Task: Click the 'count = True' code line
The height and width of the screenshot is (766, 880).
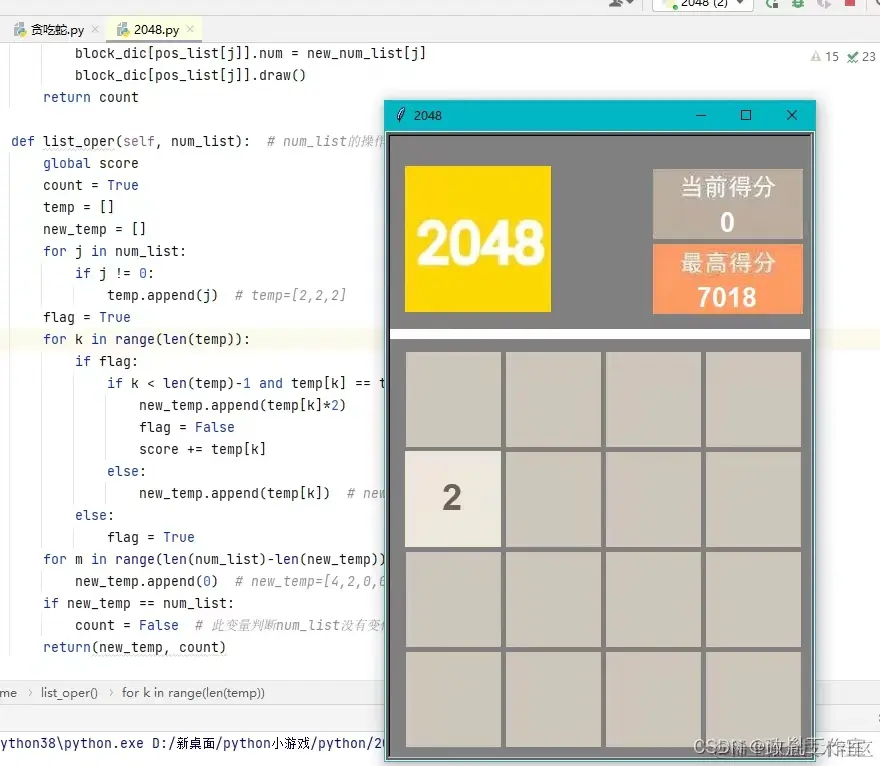Action: point(90,185)
